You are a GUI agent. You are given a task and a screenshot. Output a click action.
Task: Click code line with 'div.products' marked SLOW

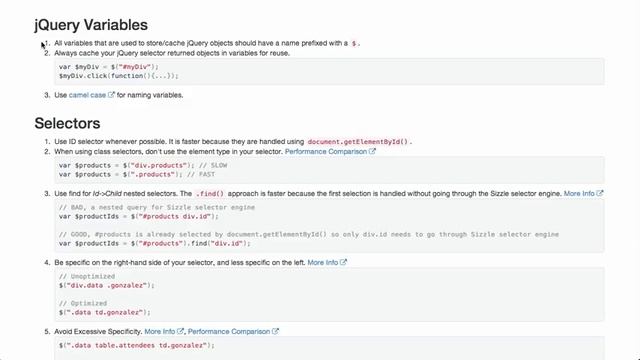143,165
